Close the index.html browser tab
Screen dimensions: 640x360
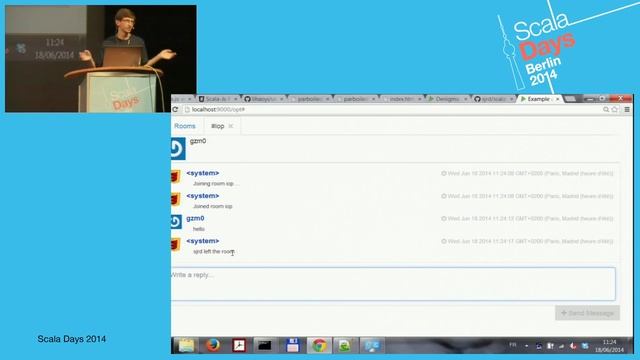(419, 99)
